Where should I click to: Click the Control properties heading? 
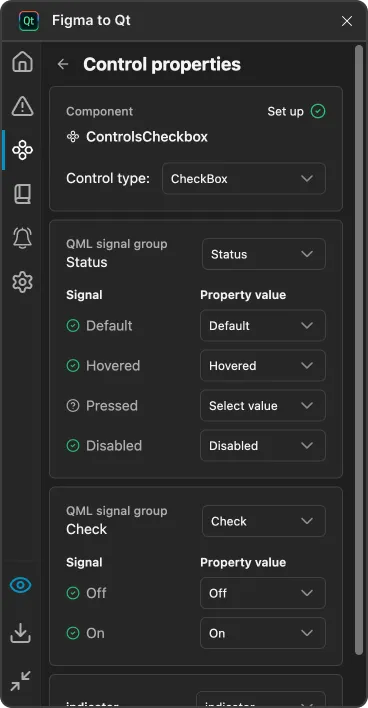(162, 64)
